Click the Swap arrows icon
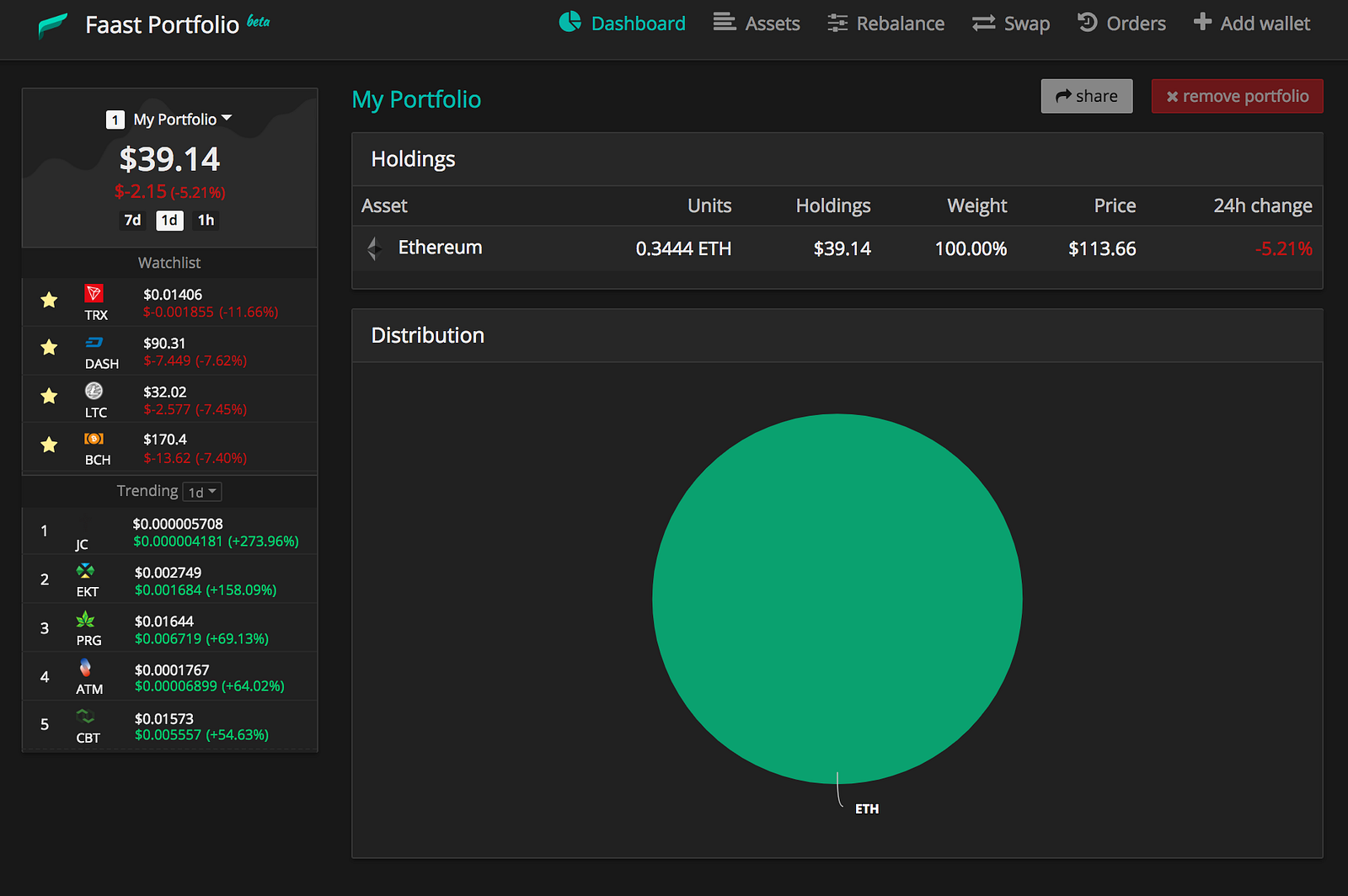1348x896 pixels. (983, 23)
